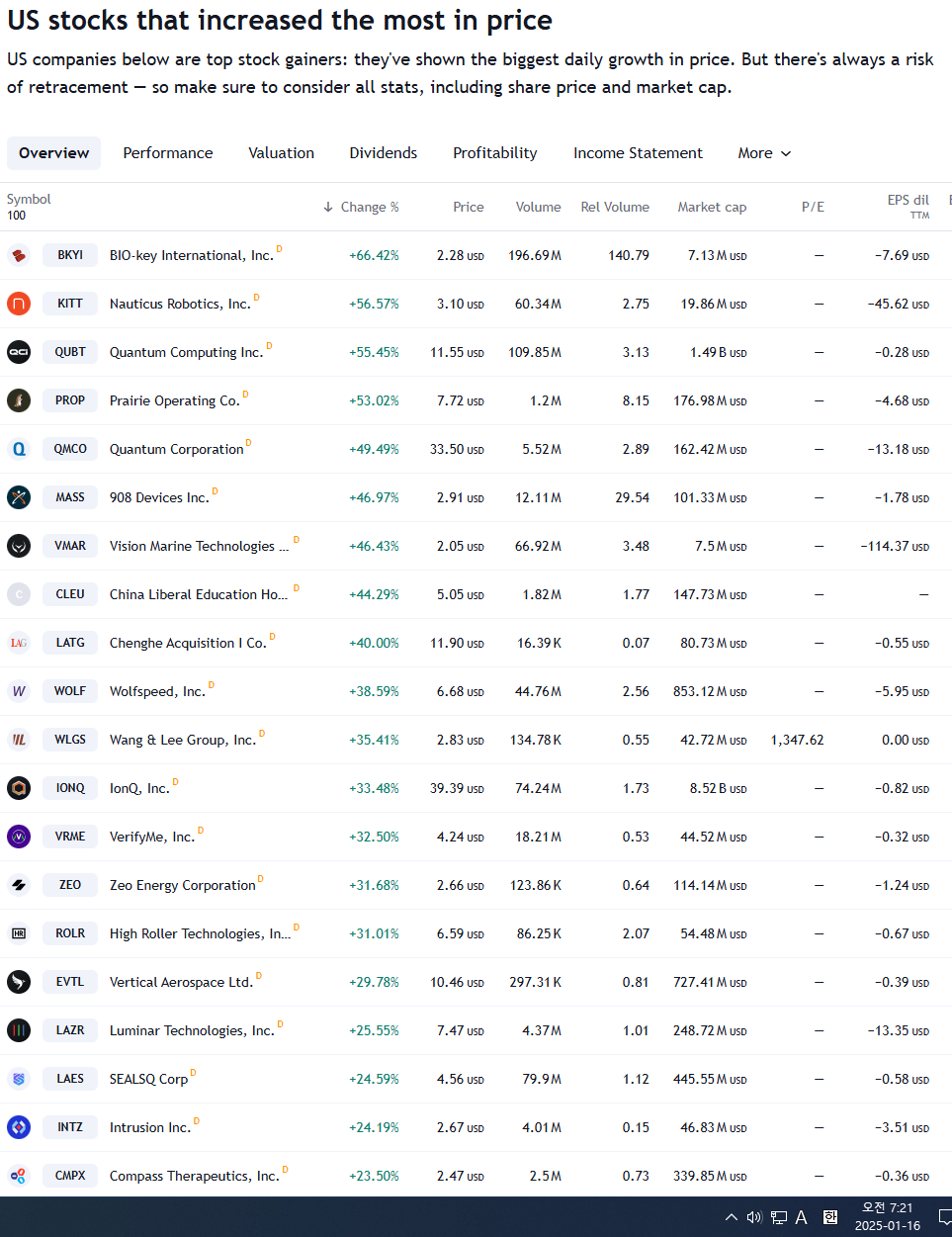
Task: Click the IONQ logo icon
Action: coord(19,788)
